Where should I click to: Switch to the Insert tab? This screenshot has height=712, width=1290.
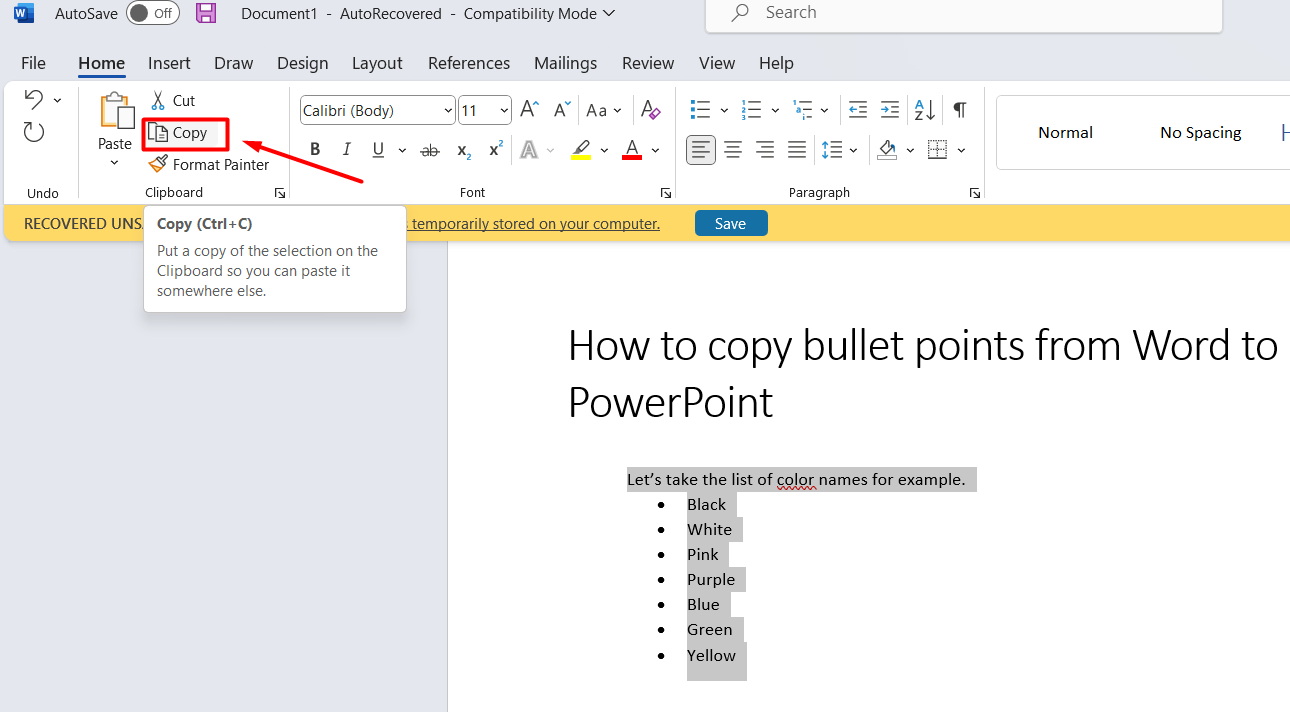[169, 63]
